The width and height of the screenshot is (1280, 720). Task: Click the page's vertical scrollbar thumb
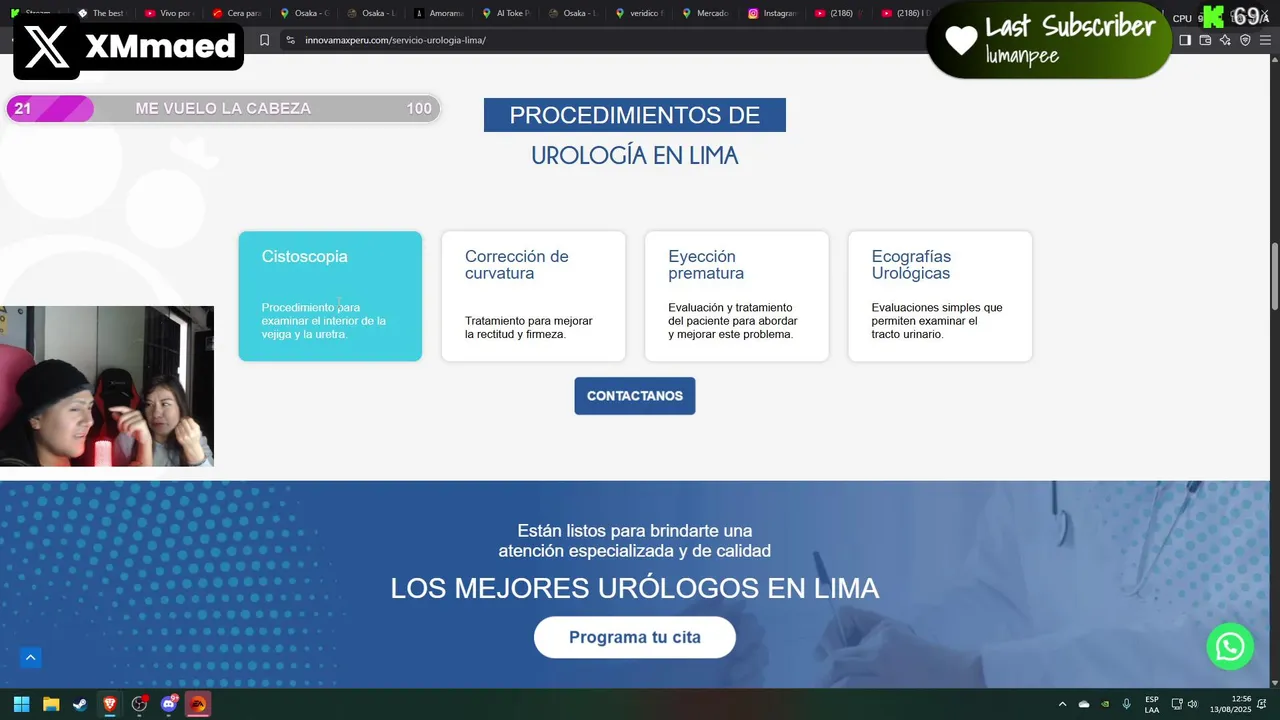pos(1274,277)
